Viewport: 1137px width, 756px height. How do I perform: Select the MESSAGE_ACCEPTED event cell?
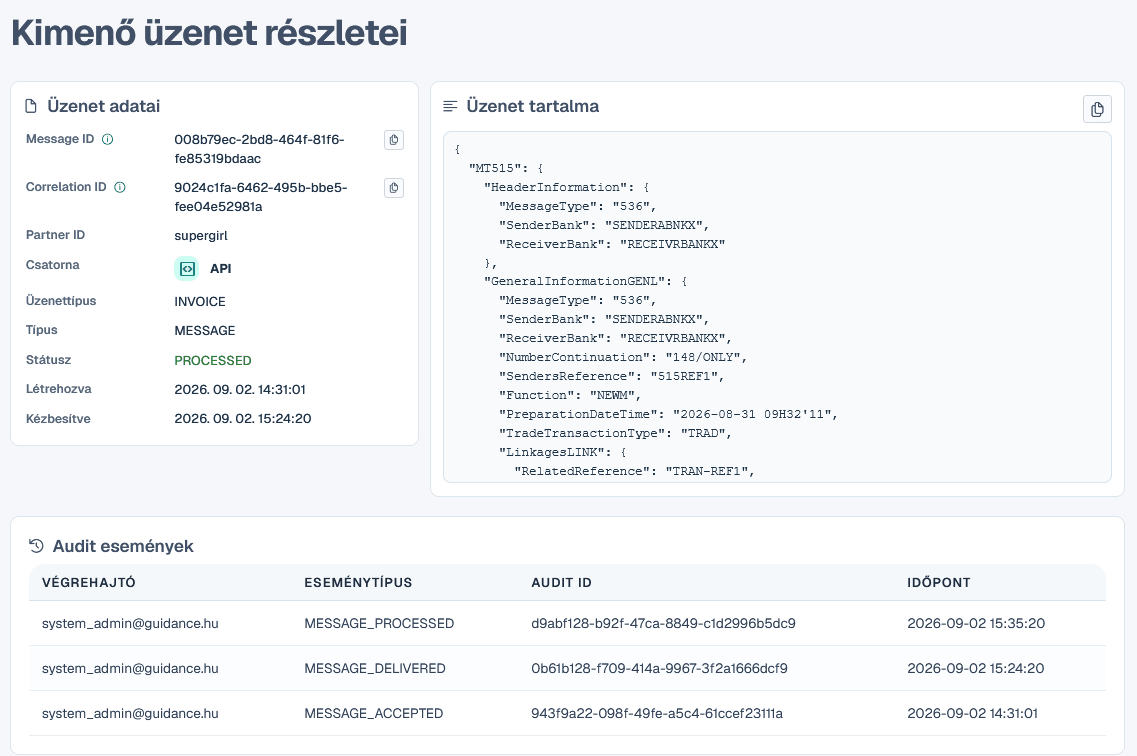(373, 713)
